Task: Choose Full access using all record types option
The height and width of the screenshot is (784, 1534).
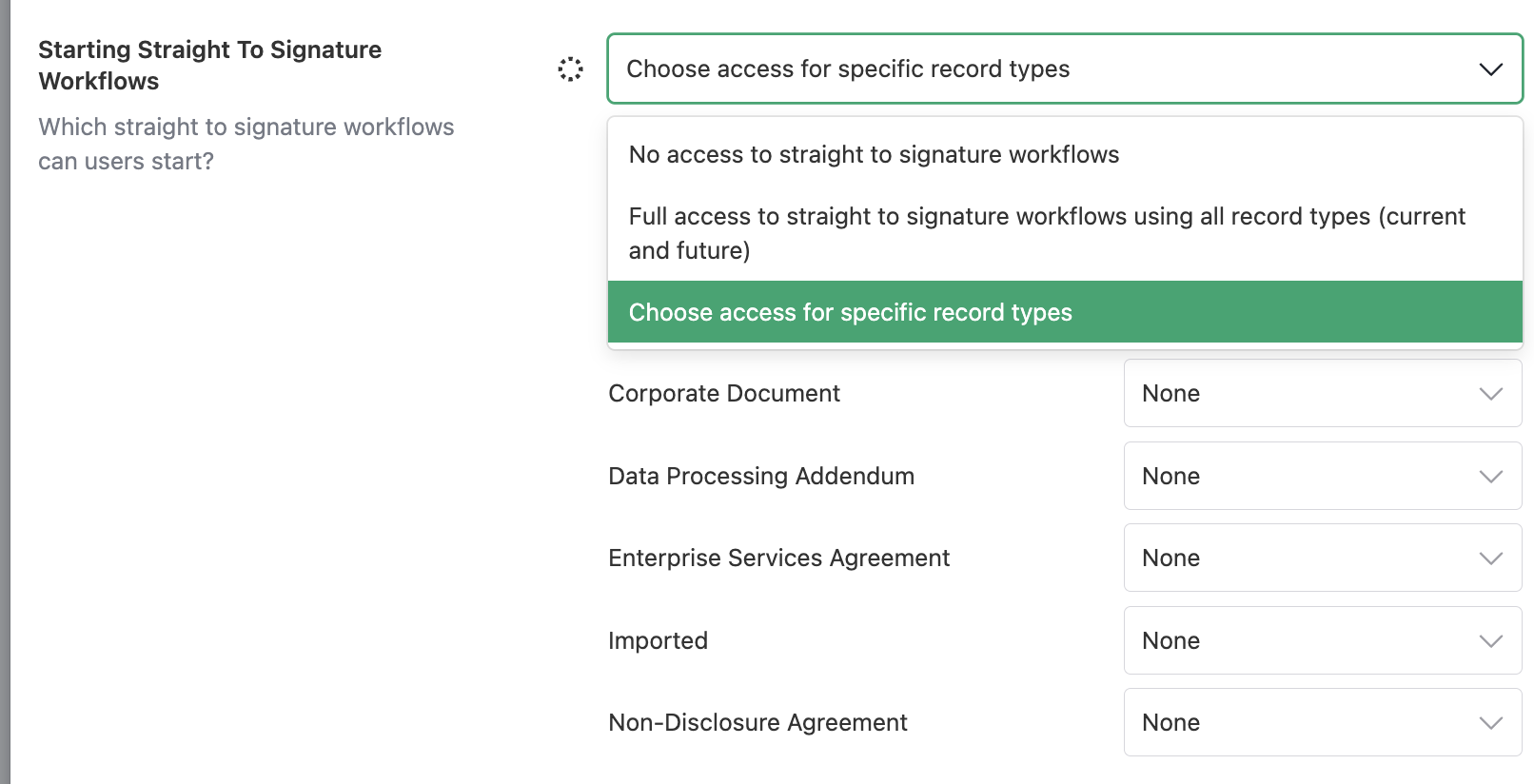Action: (x=1065, y=233)
